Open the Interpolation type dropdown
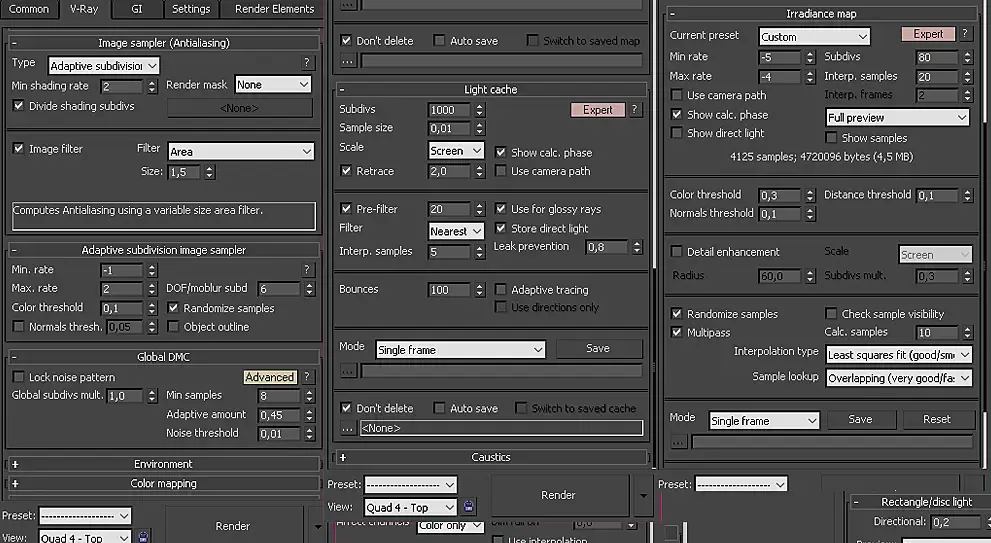The width and height of the screenshot is (991, 543). point(899,355)
